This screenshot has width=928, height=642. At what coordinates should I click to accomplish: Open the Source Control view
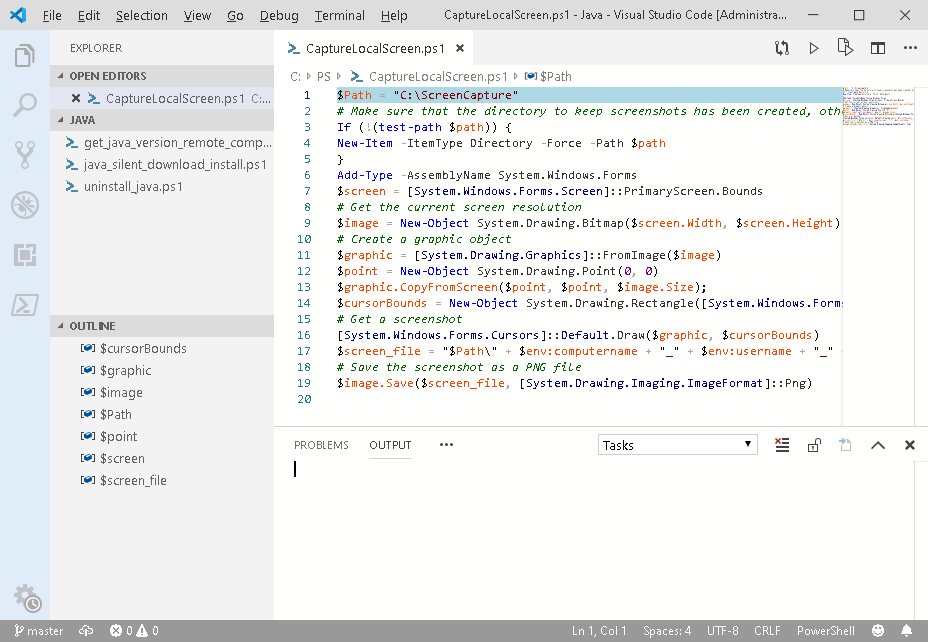tap(25, 153)
